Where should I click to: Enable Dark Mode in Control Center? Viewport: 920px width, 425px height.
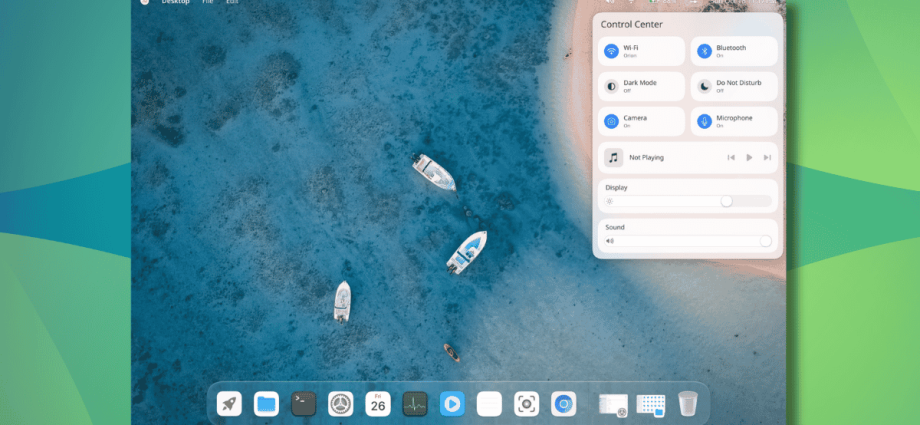click(641, 86)
